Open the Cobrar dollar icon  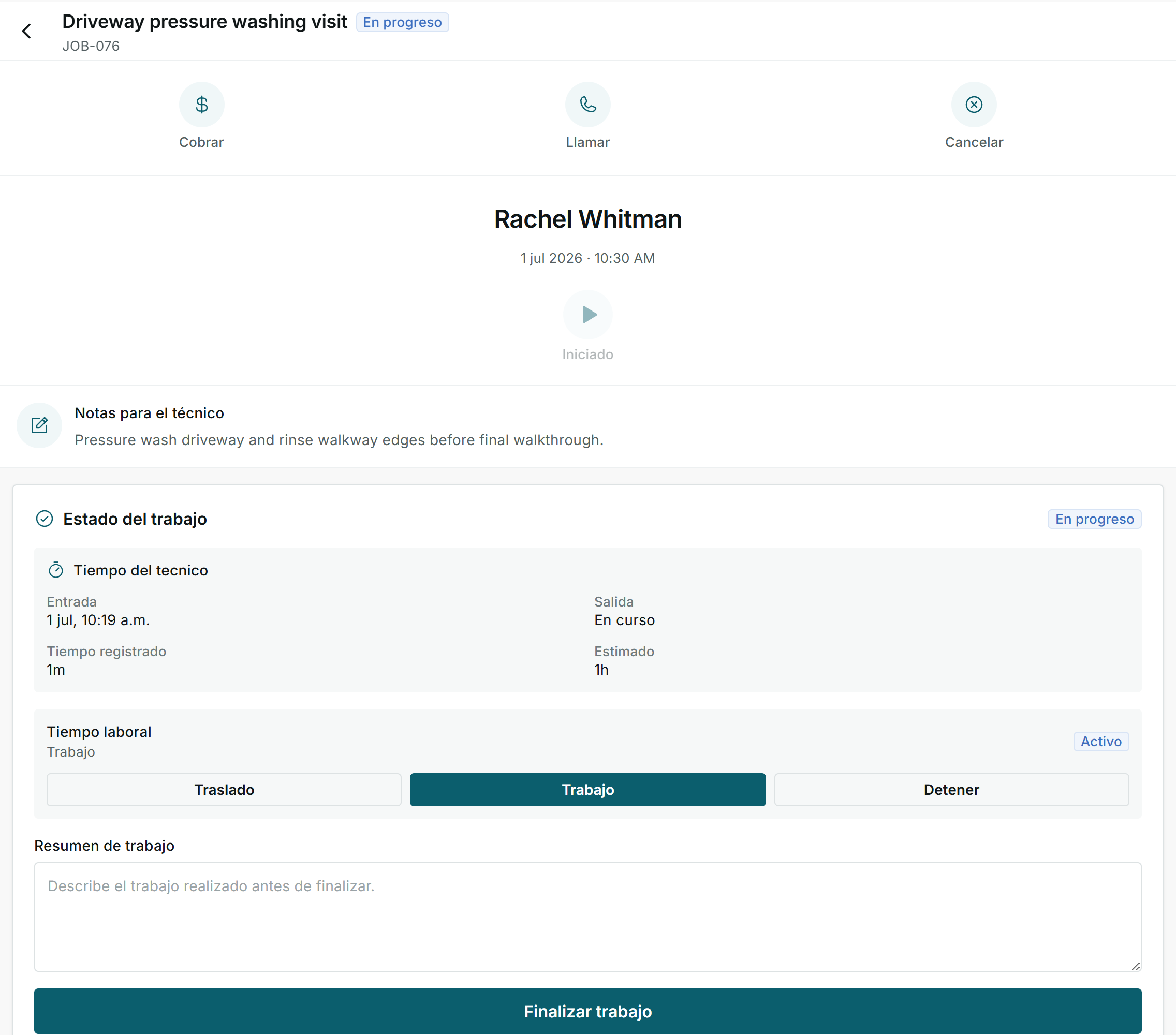201,104
